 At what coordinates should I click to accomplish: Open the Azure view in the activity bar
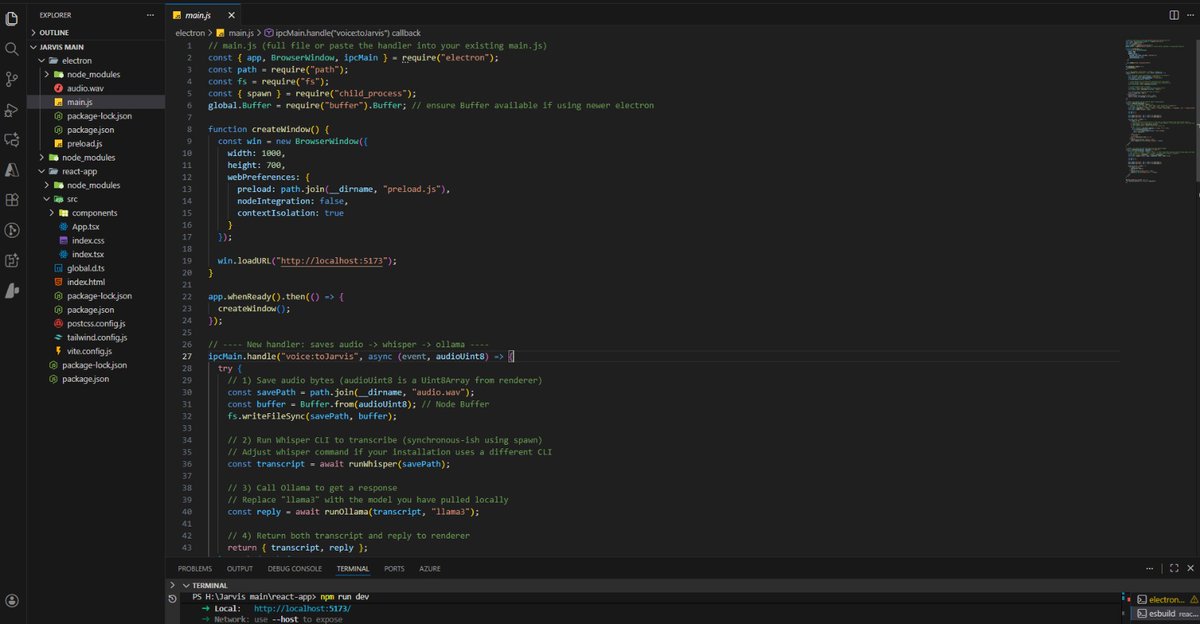tap(12, 170)
